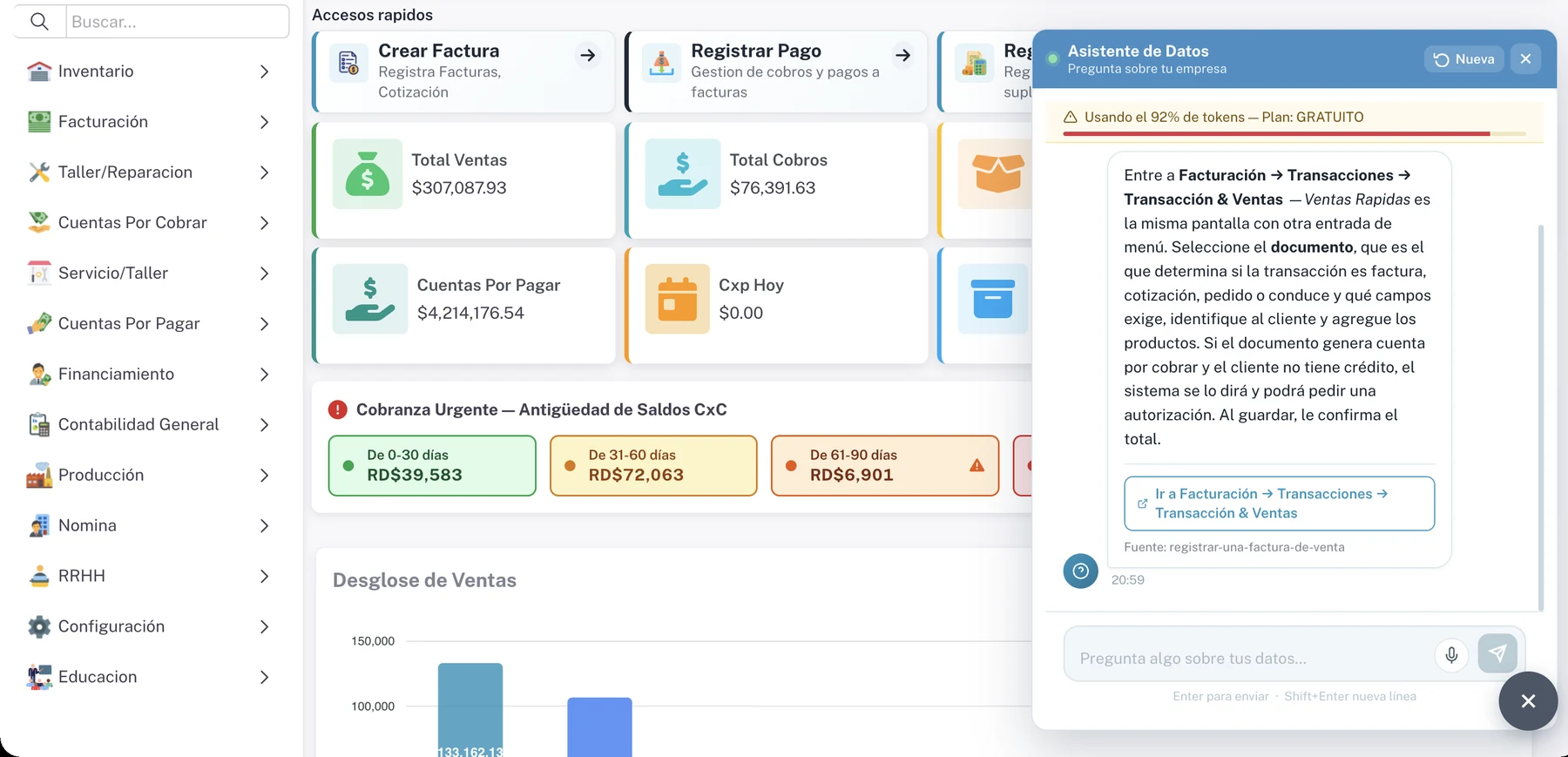Open the RRHH menu item
The image size is (1568, 757).
point(150,577)
